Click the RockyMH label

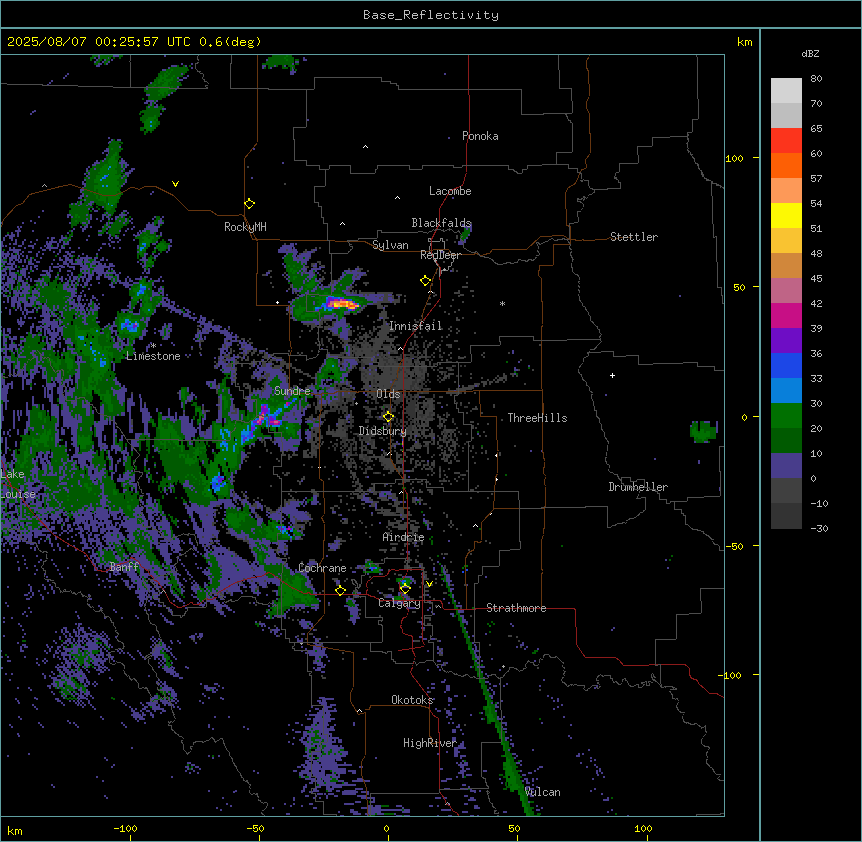coord(245,226)
